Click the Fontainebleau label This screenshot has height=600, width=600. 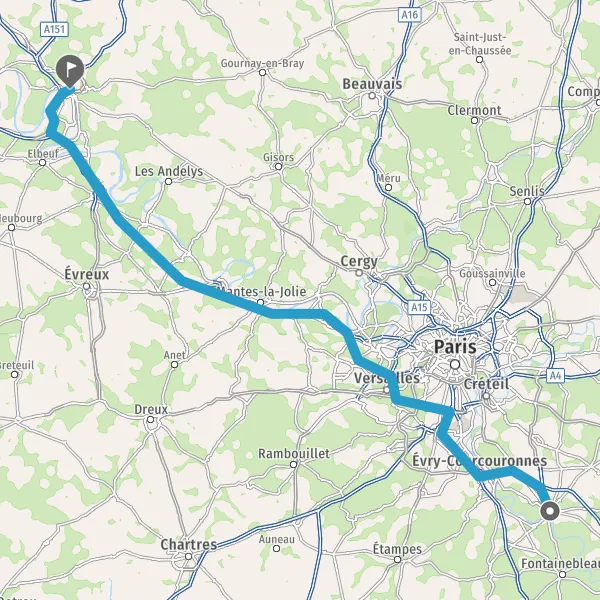560,564
